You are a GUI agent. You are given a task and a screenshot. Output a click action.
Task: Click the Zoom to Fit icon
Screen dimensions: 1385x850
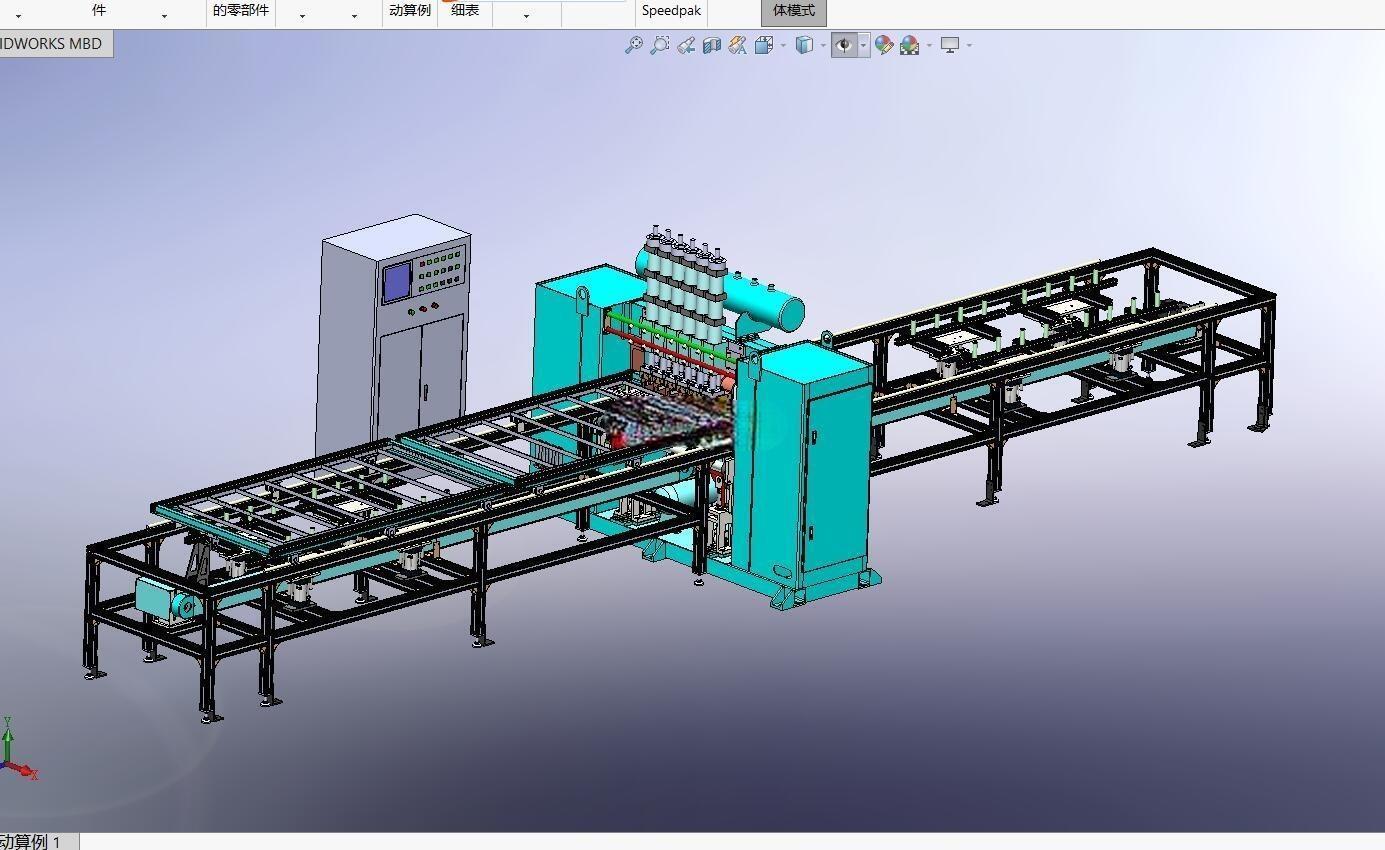pos(633,45)
